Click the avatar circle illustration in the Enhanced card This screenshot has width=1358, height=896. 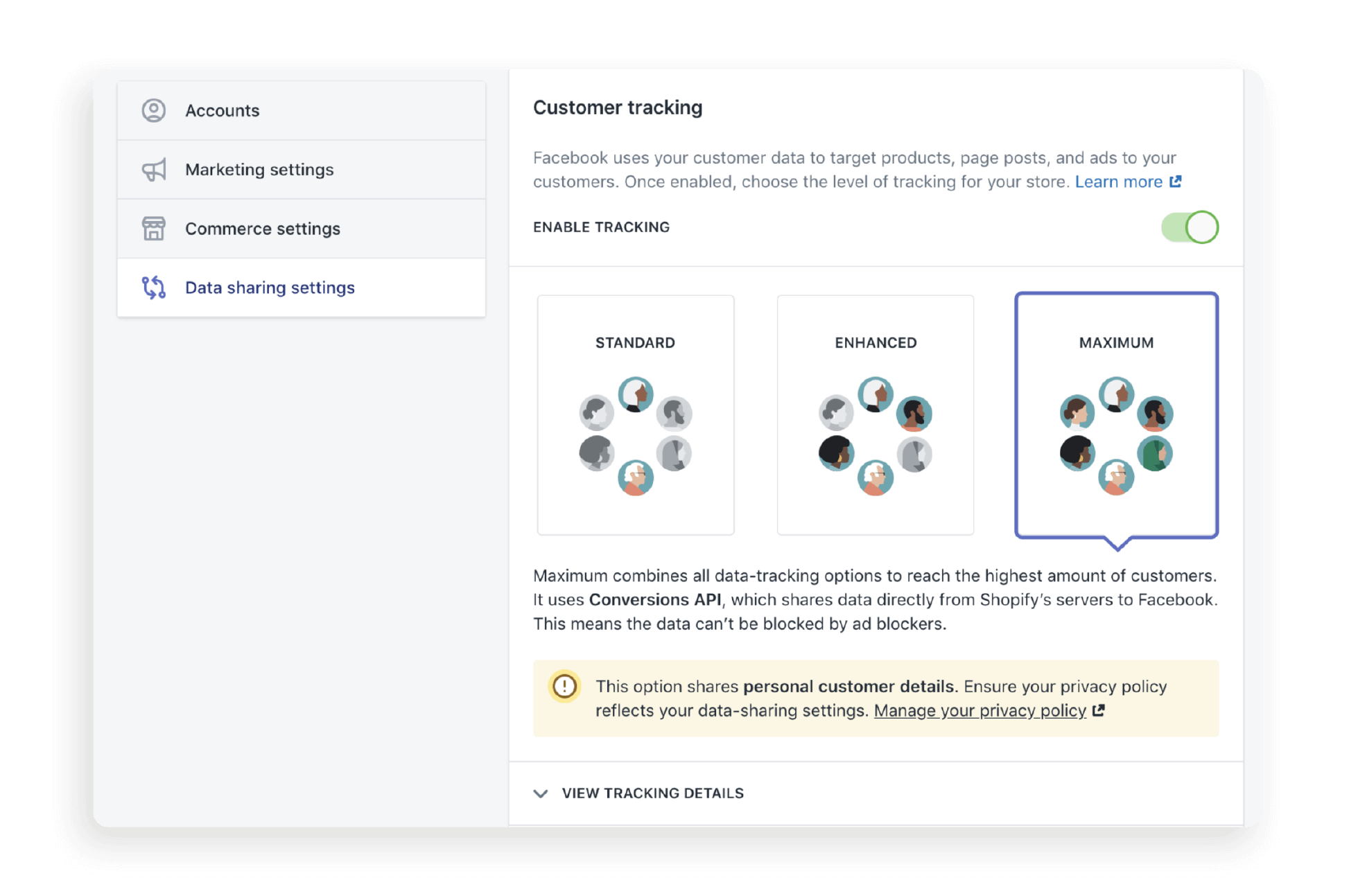click(875, 435)
